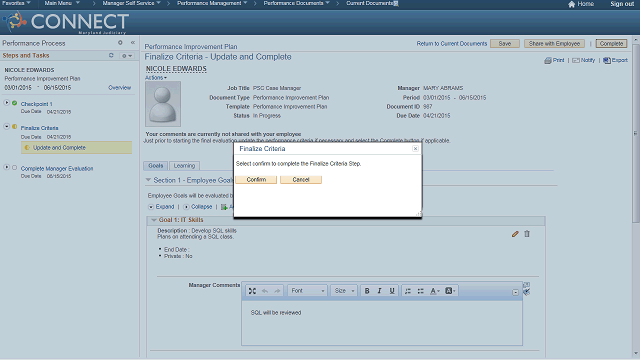Collapse the editor toolbar
This screenshot has width=640, height=360.
pos(516,292)
